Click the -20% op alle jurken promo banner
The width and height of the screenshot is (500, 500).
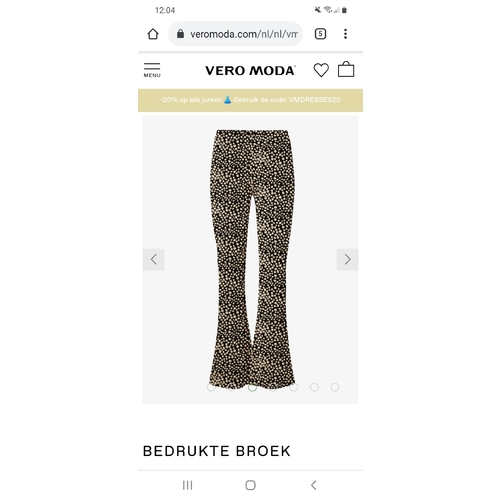250,100
